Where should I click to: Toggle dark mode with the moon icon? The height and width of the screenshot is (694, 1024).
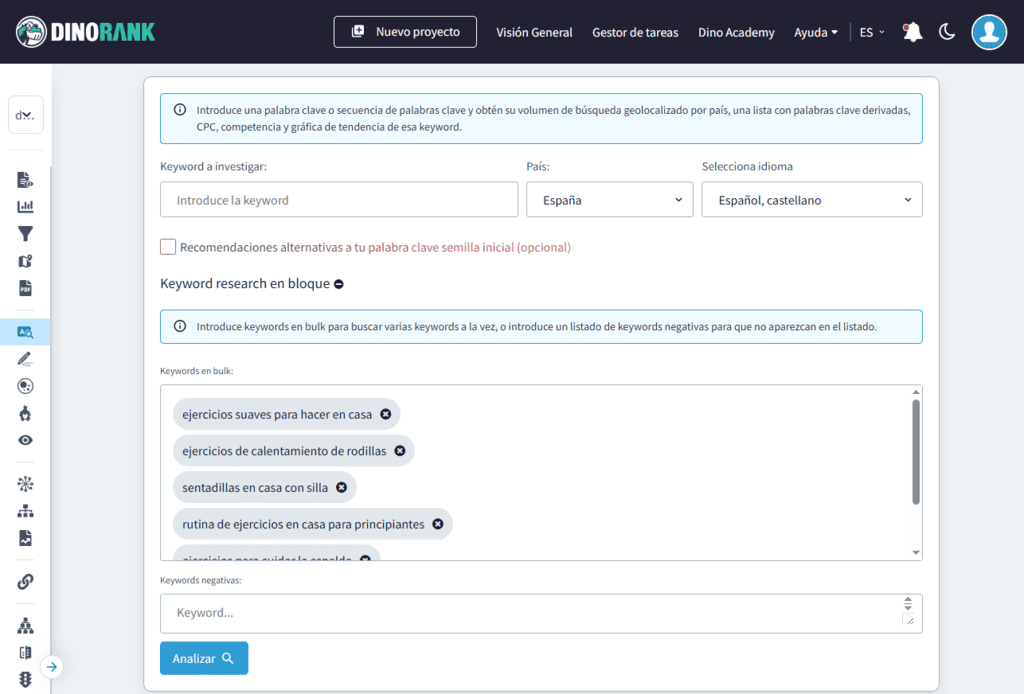(947, 31)
